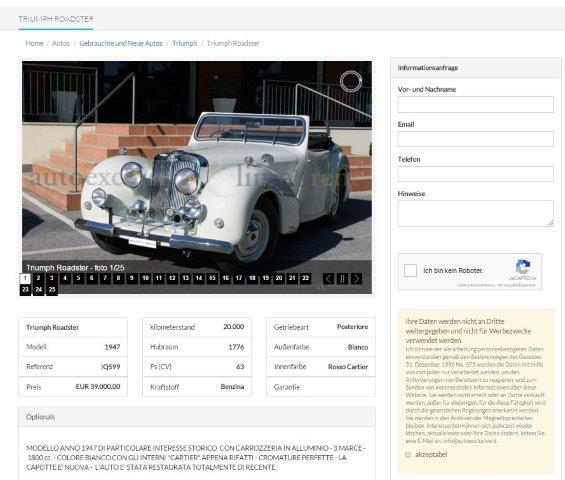
Task: Click the Referenz value 'IQ599'
Action: coord(111,367)
